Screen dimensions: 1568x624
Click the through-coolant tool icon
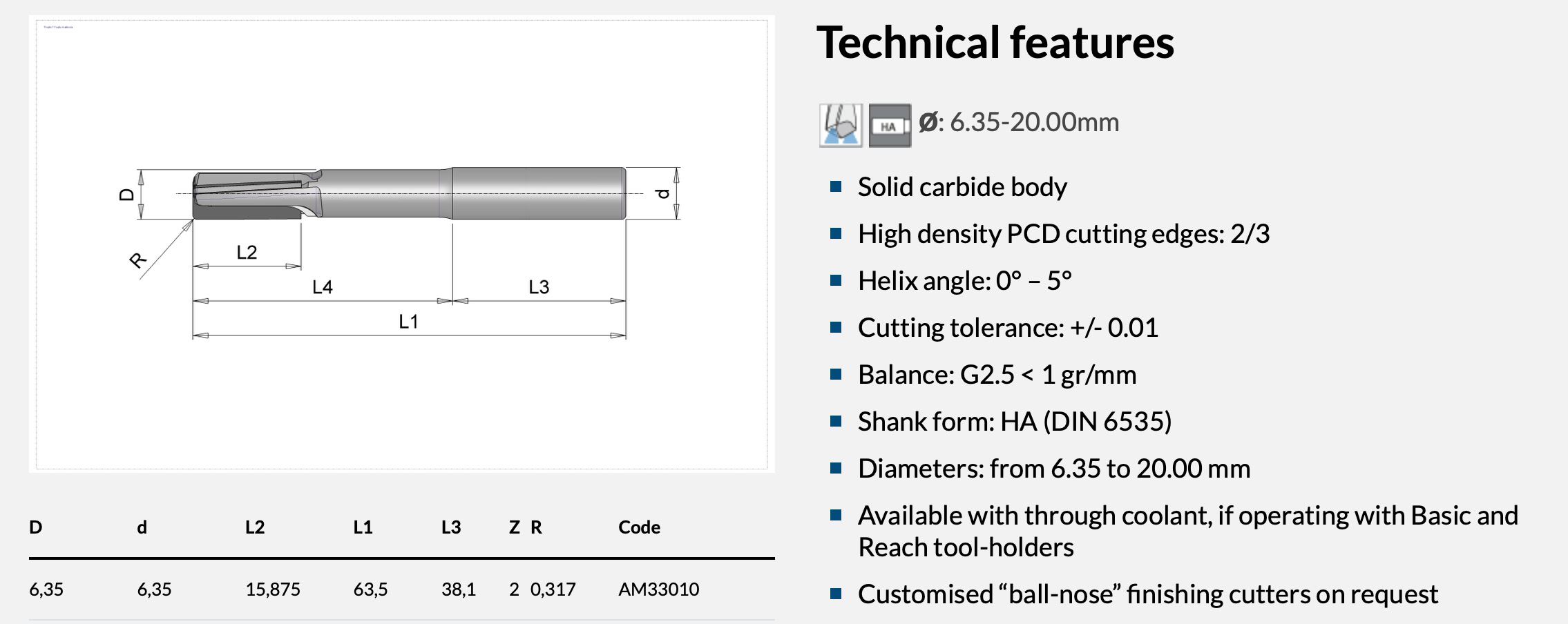click(x=840, y=125)
